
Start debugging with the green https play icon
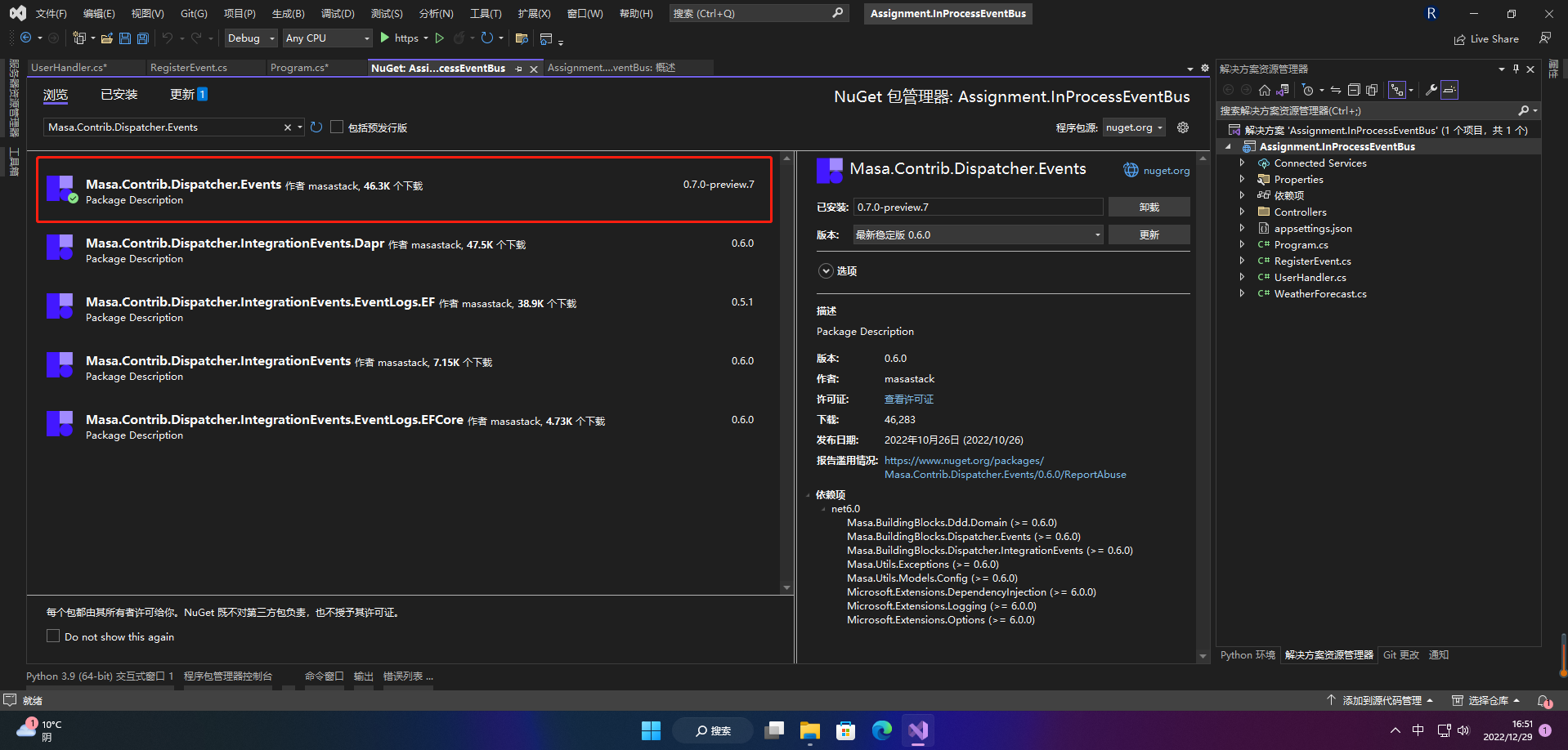coord(384,38)
